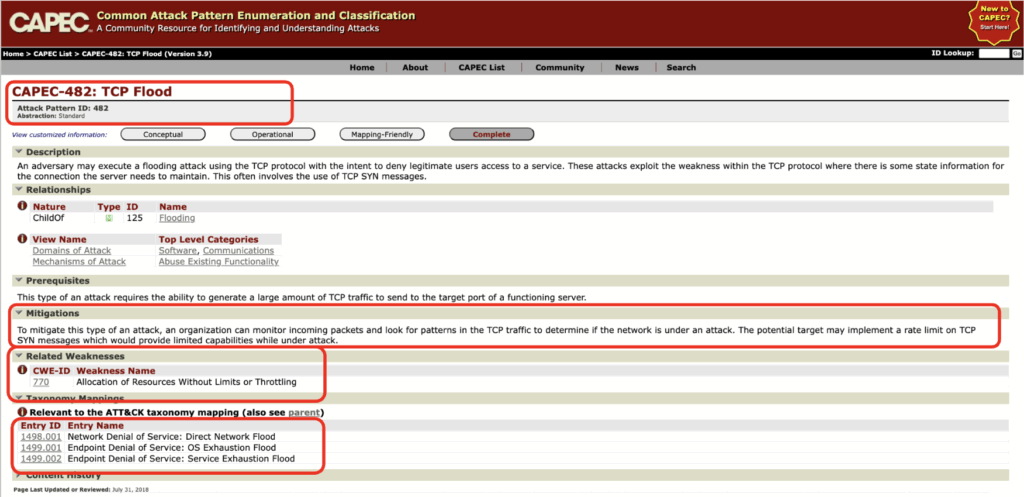Click the info icon beside CWE-ID

click(x=23, y=371)
